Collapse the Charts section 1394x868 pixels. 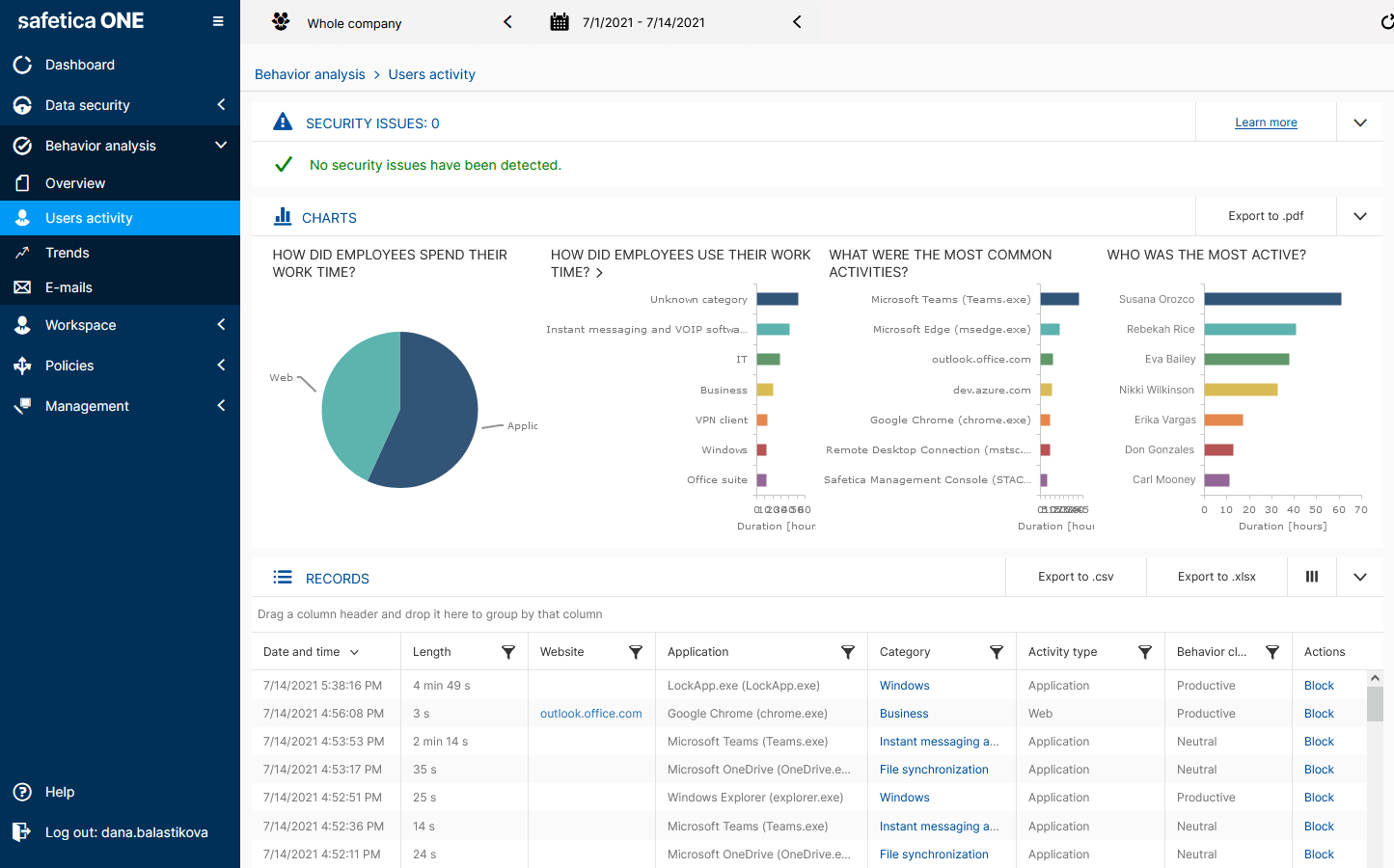tap(1360, 216)
